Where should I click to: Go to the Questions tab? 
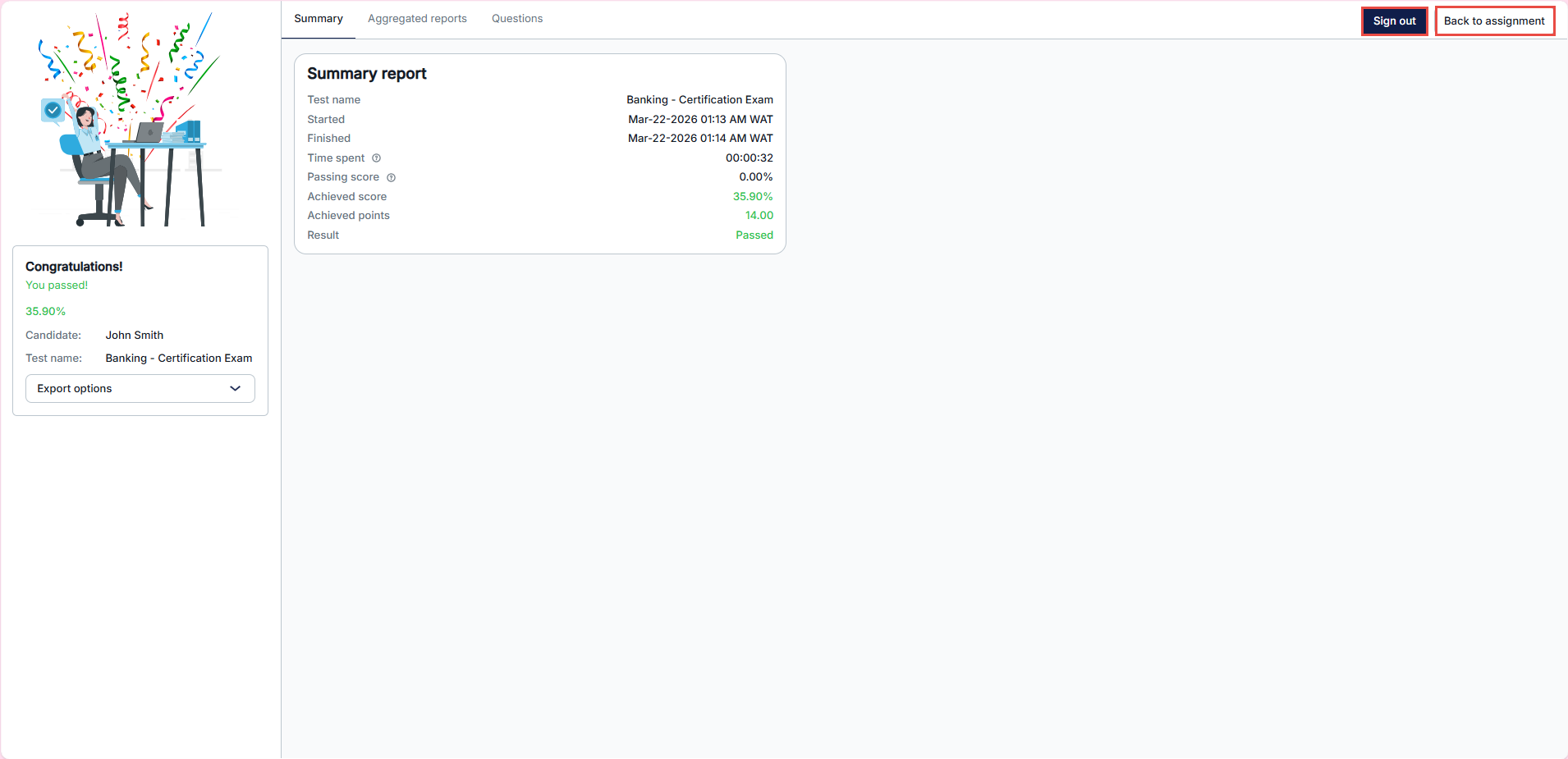click(517, 19)
